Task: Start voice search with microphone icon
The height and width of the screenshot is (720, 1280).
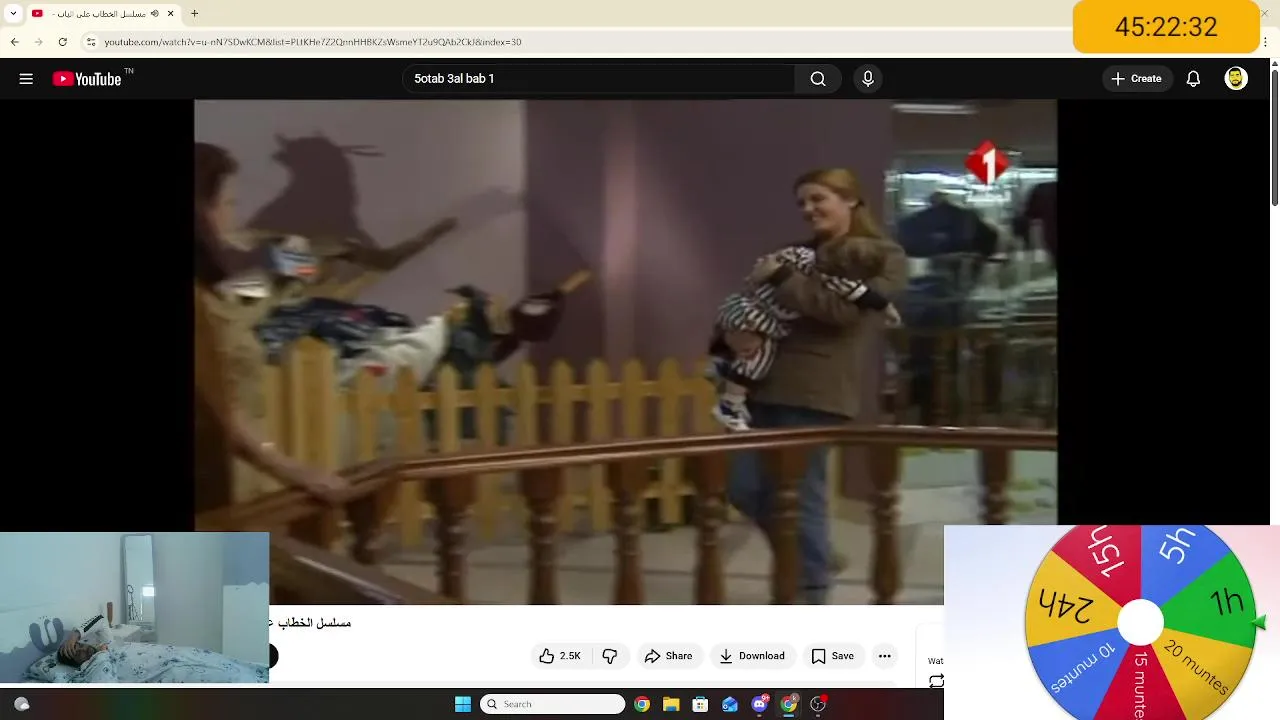Action: click(868, 79)
